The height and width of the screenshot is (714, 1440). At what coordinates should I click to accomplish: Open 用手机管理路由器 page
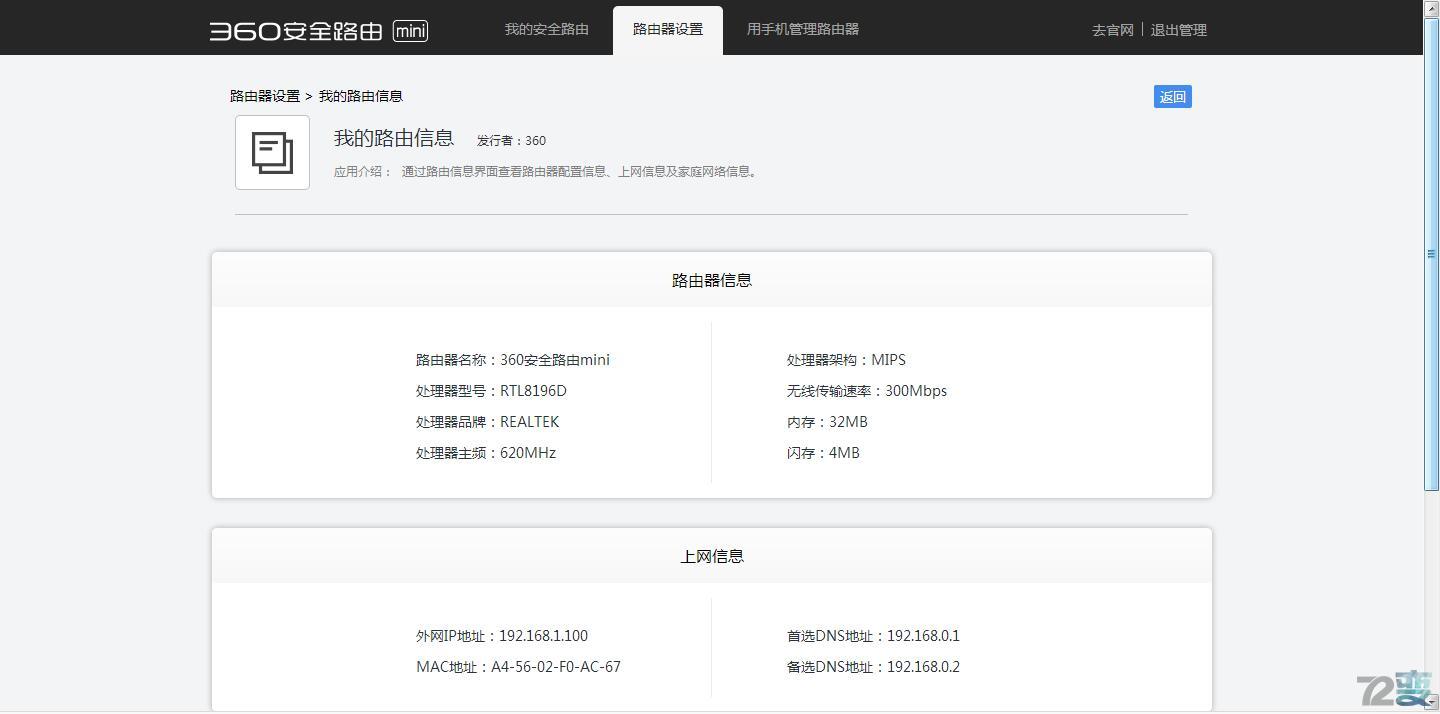(802, 29)
